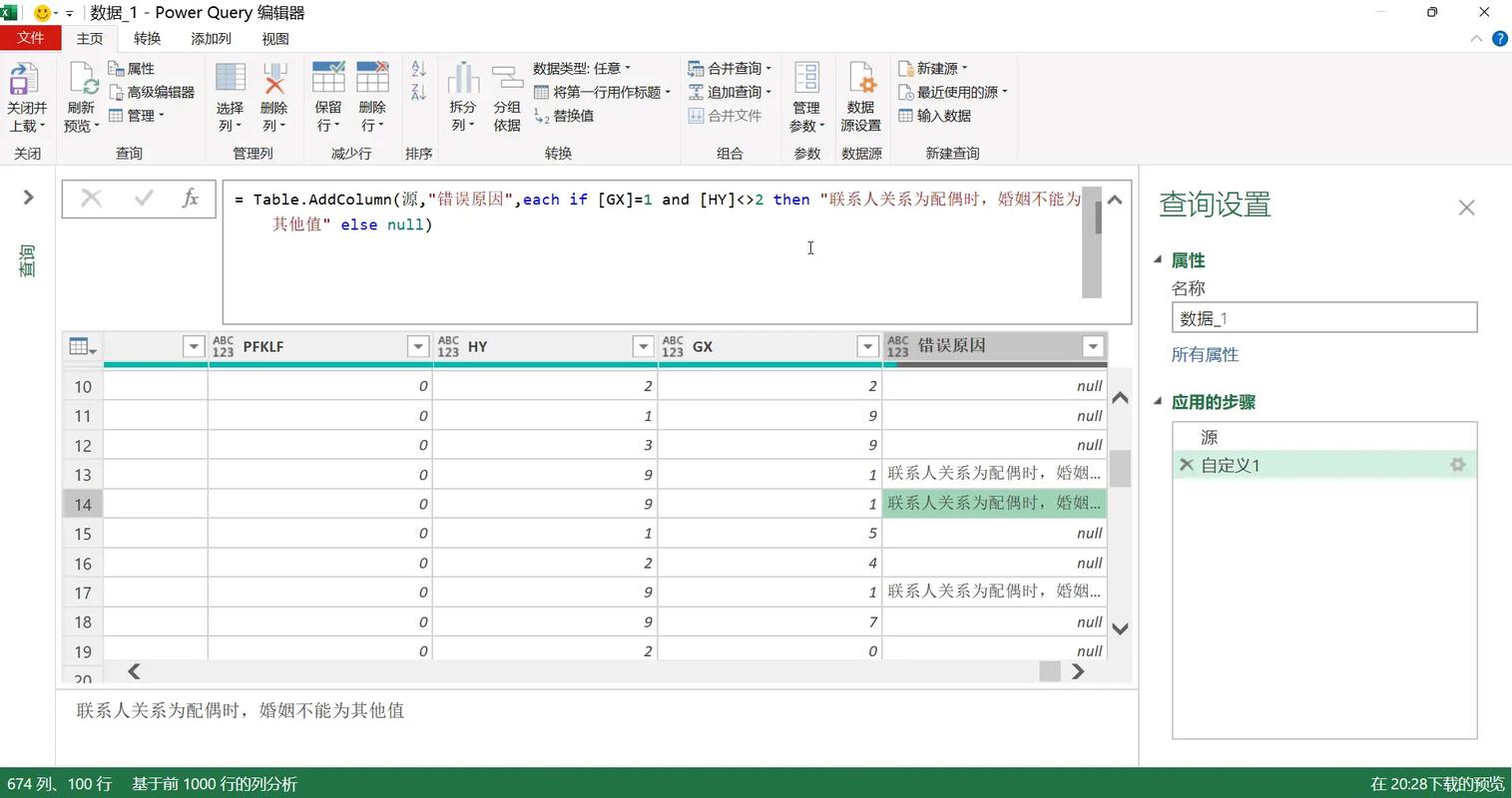
Task: Change the HY column data type icon
Action: (x=448, y=346)
